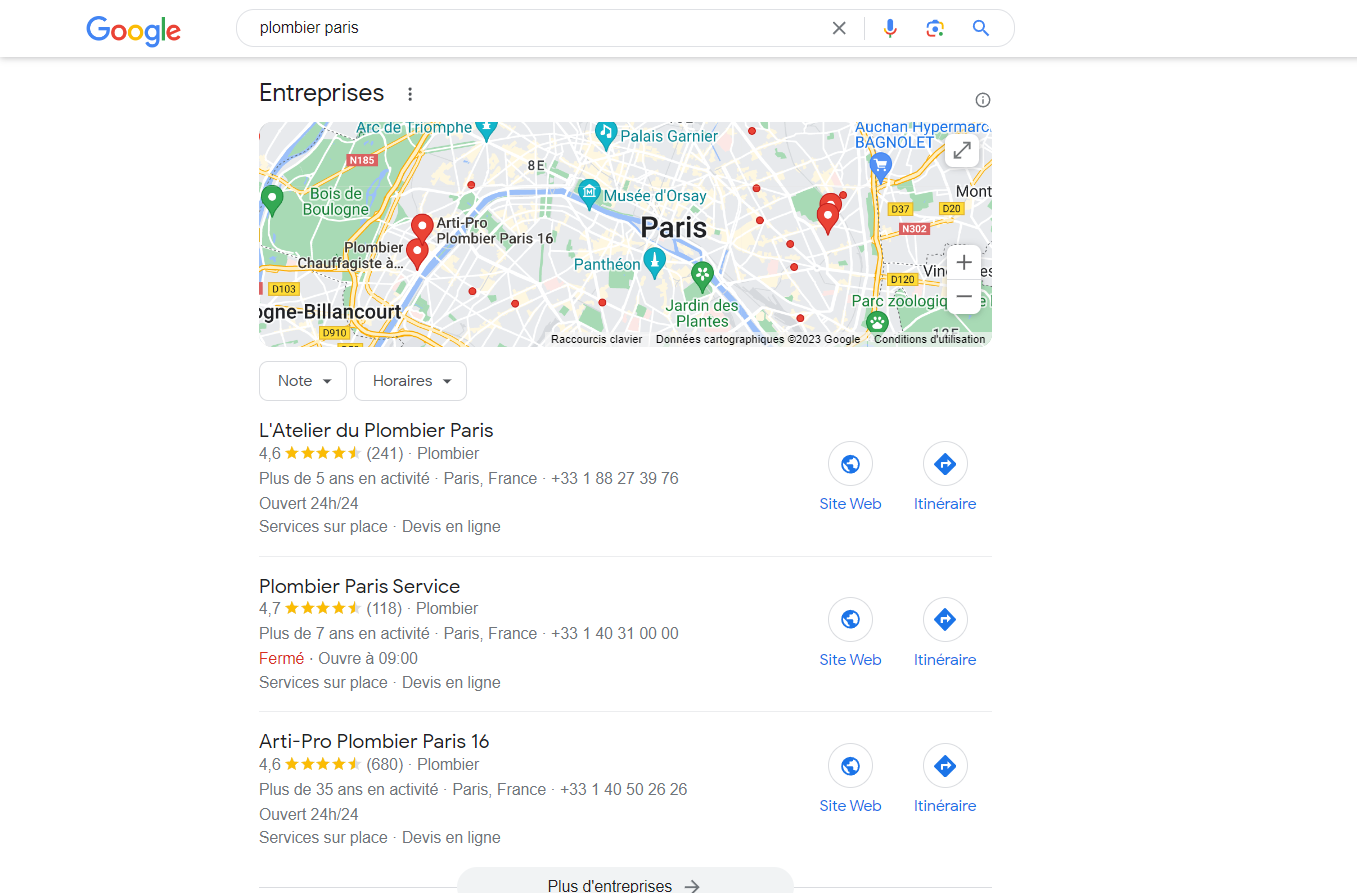Click the blue magnifying glass search icon
Screen dimensions: 1357x893
(981, 28)
